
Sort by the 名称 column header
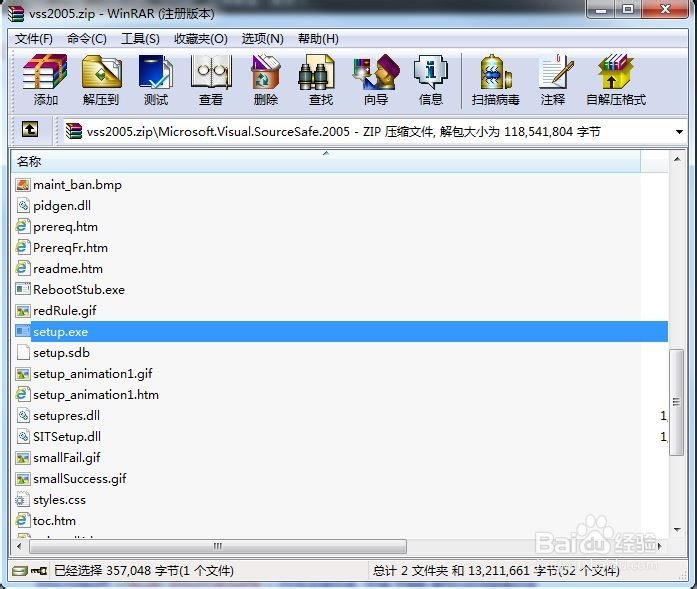tap(325, 161)
